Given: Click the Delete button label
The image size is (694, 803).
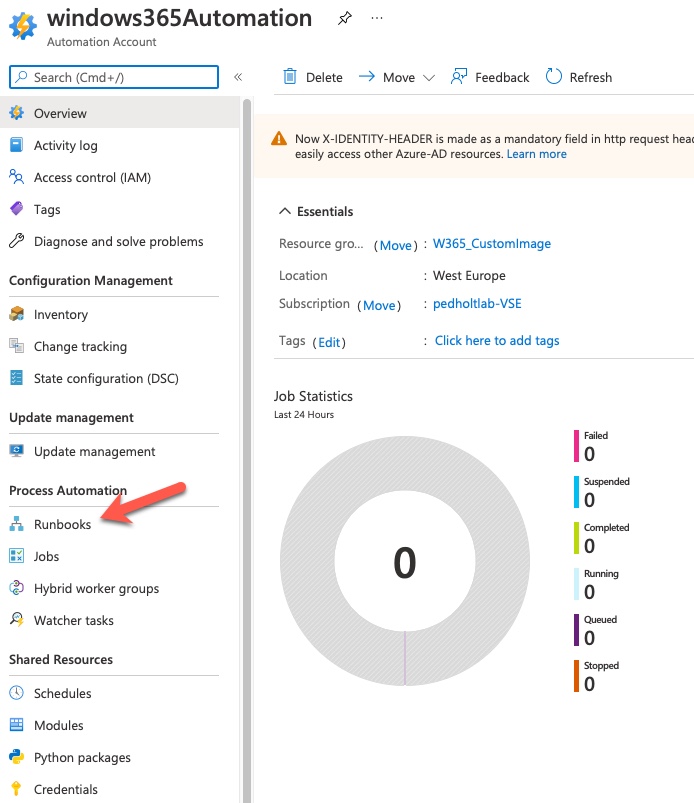Looking at the screenshot, I should (x=324, y=77).
